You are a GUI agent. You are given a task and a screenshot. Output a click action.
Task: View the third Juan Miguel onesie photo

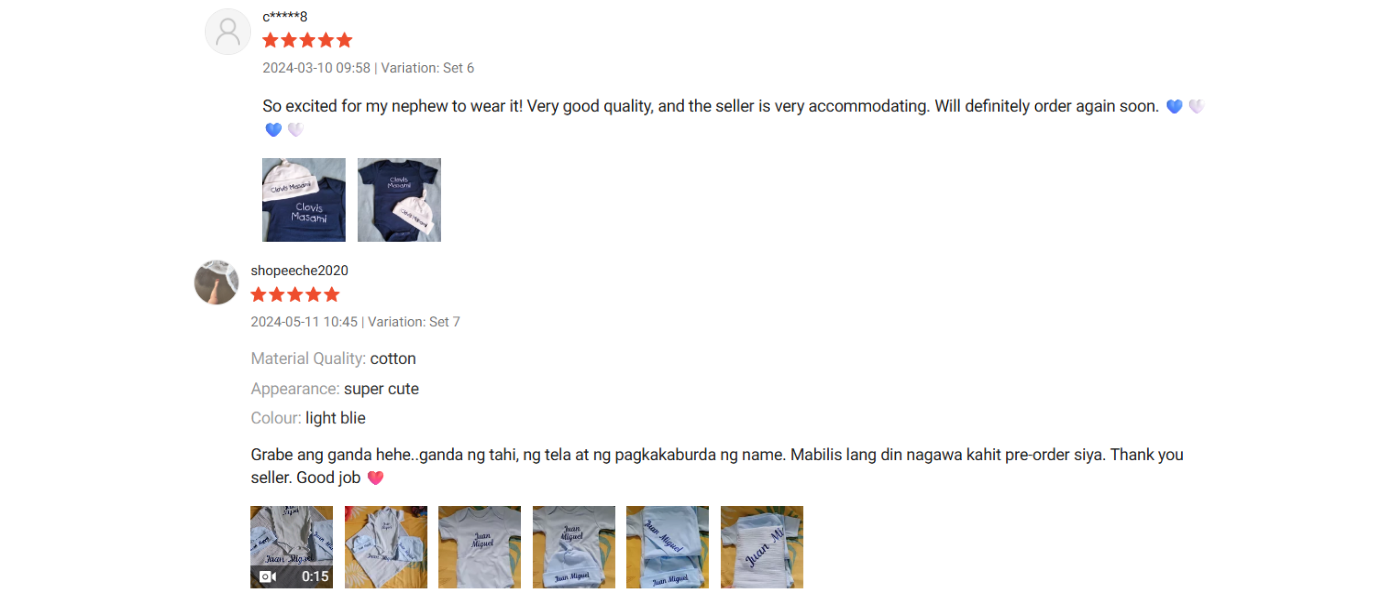[480, 547]
